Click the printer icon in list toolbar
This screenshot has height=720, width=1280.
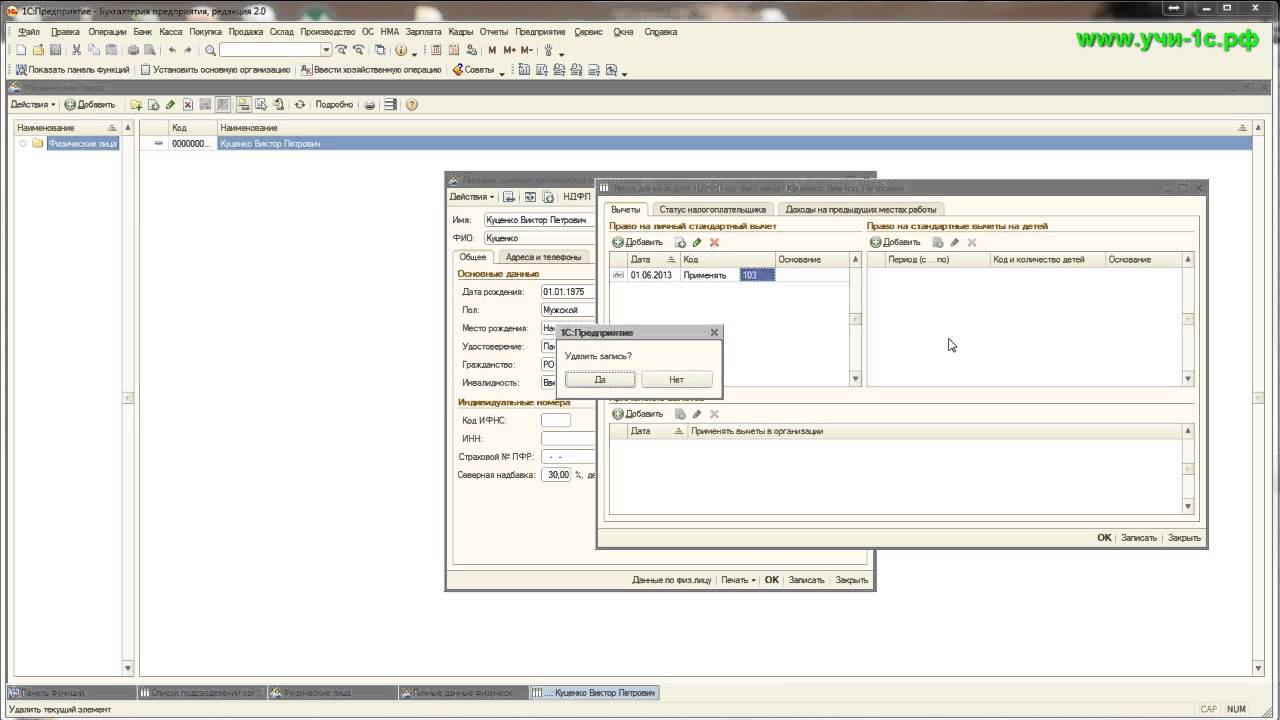click(x=369, y=105)
